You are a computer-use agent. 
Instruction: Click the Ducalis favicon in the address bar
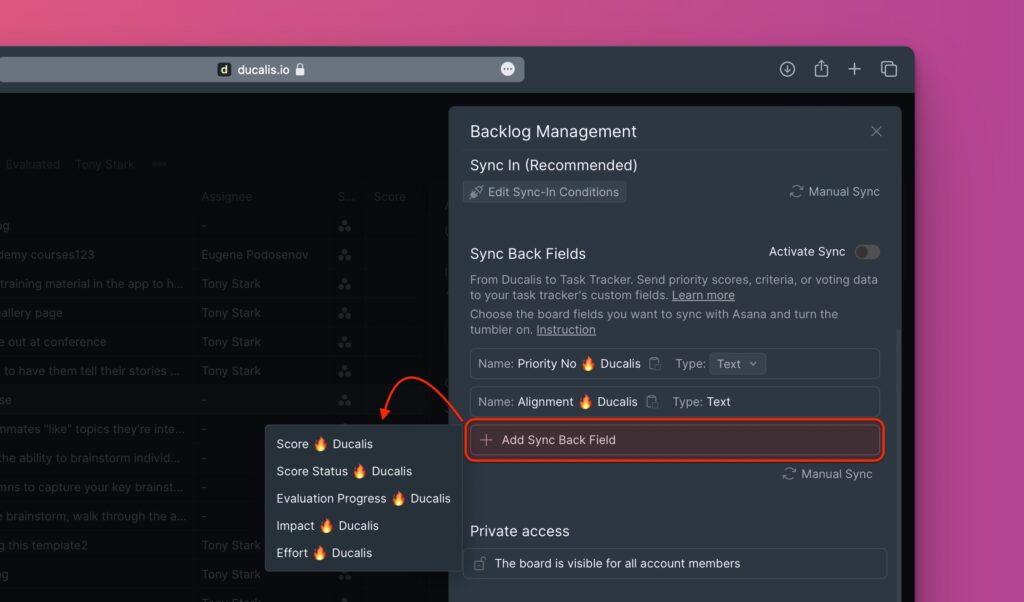click(224, 69)
